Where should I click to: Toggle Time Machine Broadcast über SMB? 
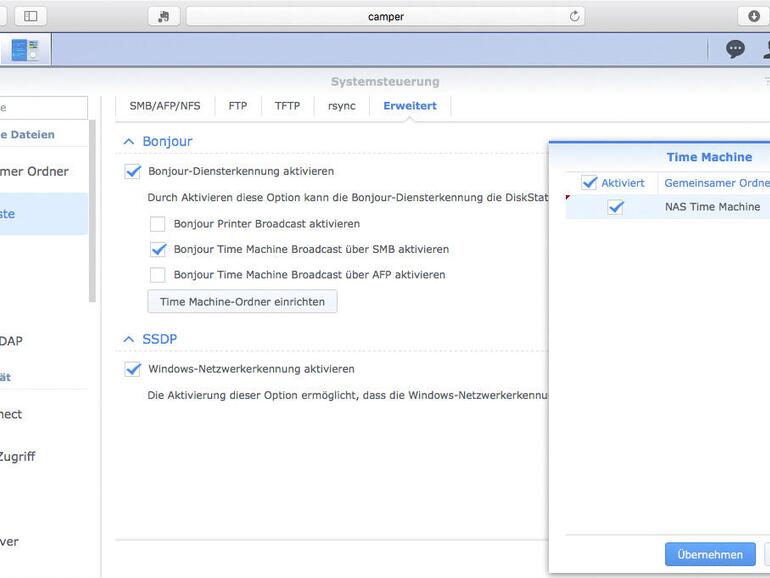point(158,249)
